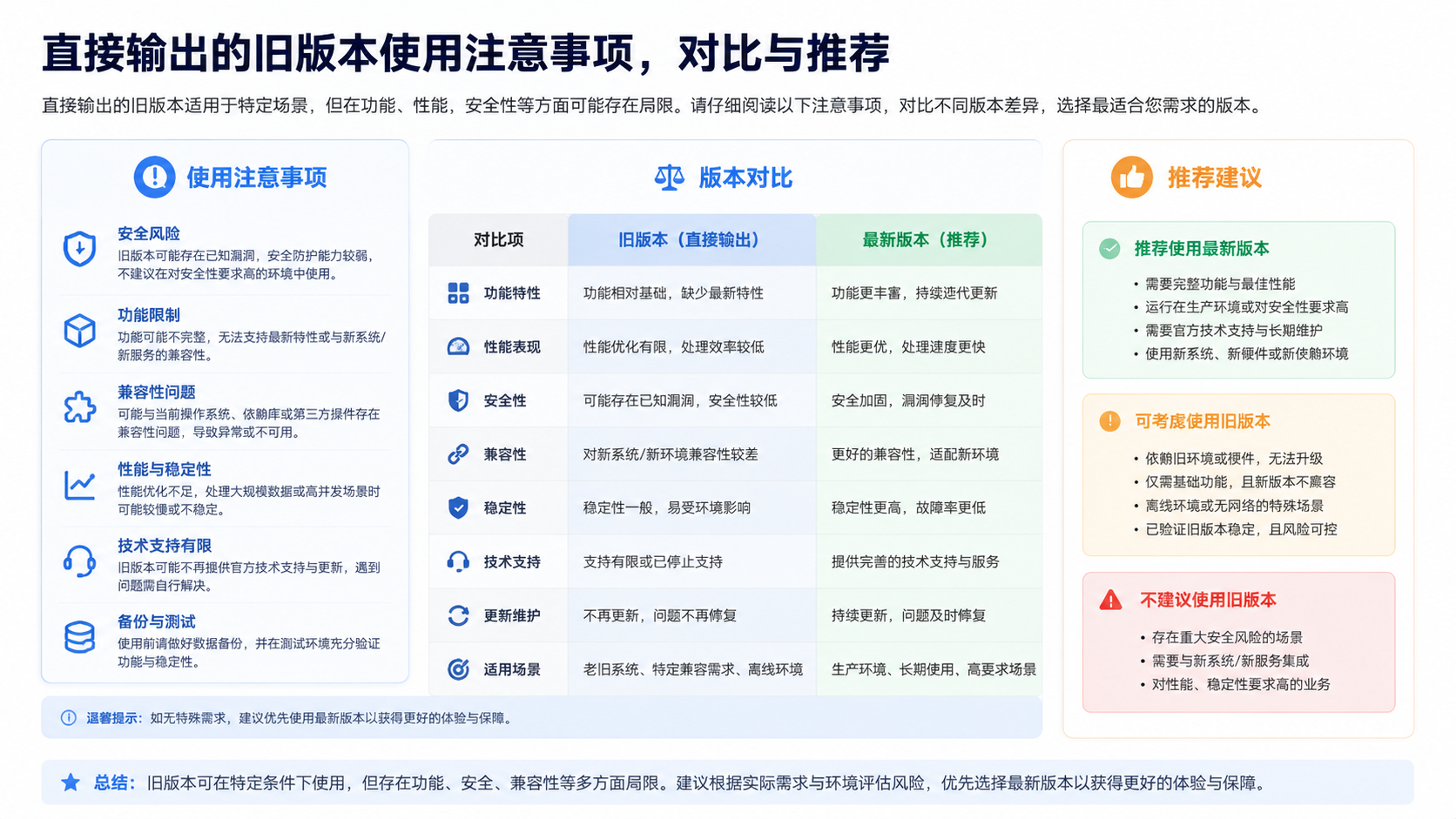The height and width of the screenshot is (819, 1456).
Task: Click the 推荐建议 panel title
Action: [1215, 178]
